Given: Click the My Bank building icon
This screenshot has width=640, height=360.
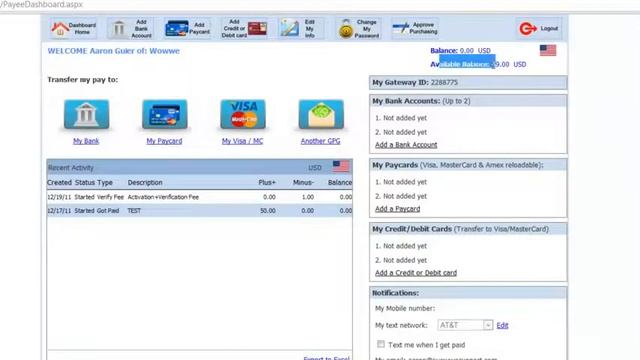Looking at the screenshot, I should (86, 114).
